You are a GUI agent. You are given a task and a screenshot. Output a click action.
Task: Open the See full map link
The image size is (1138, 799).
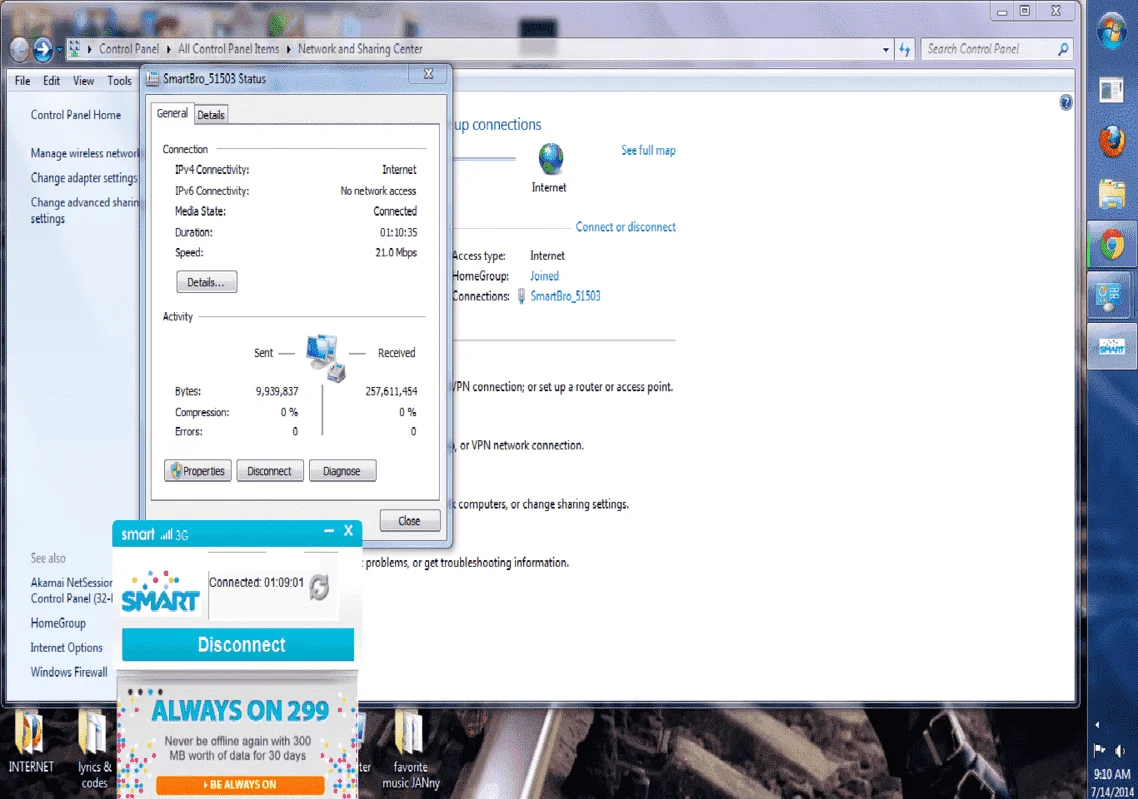648,150
